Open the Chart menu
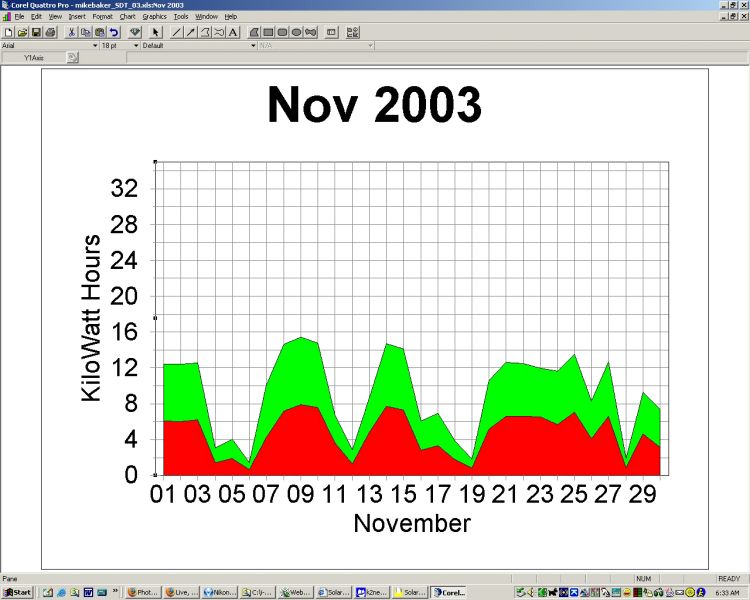 127,17
